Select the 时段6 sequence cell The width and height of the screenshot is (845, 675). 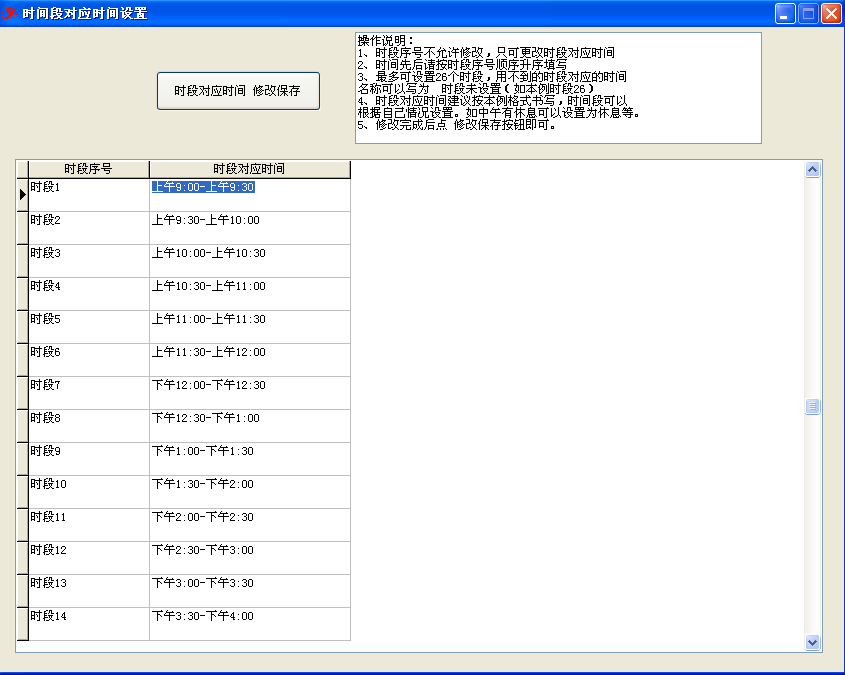[88, 360]
